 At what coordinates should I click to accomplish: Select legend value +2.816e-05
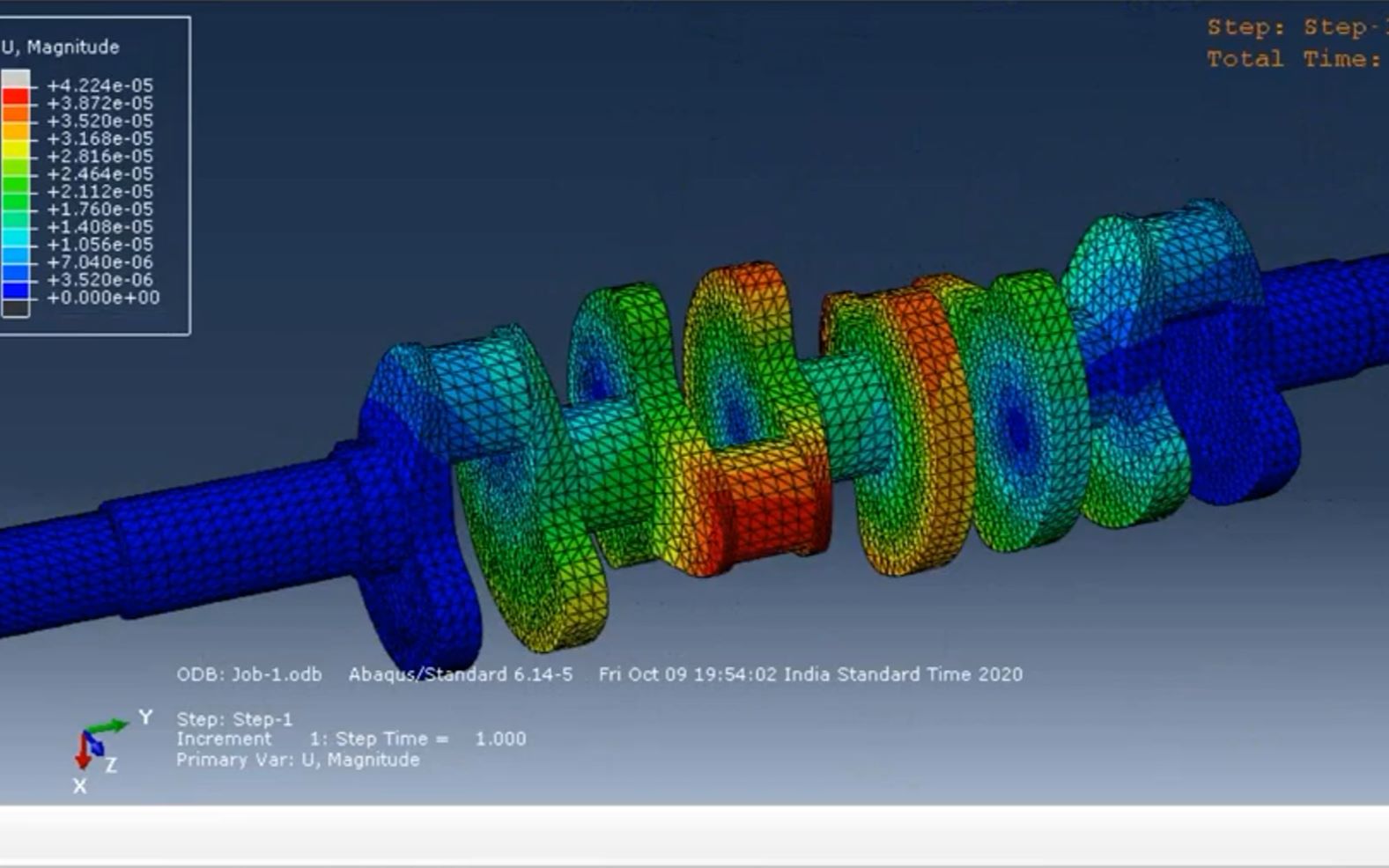(x=100, y=156)
